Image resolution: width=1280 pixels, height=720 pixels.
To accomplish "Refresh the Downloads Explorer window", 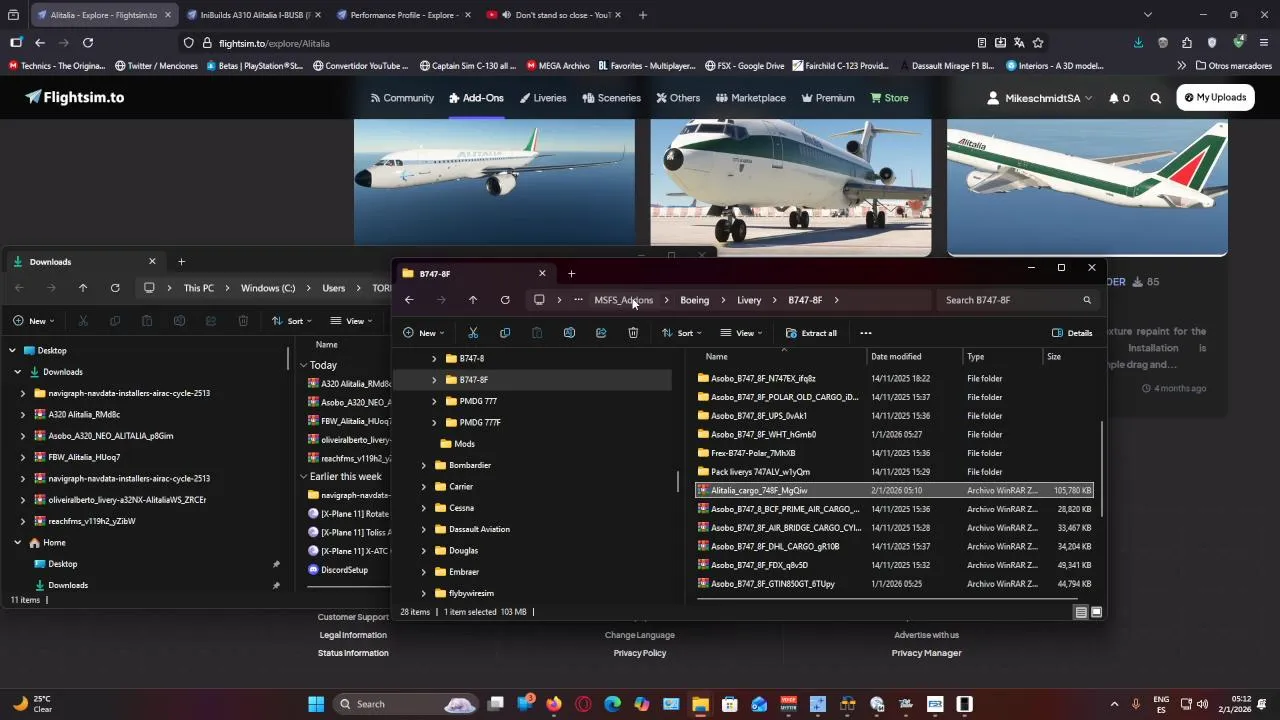I will pos(115,288).
